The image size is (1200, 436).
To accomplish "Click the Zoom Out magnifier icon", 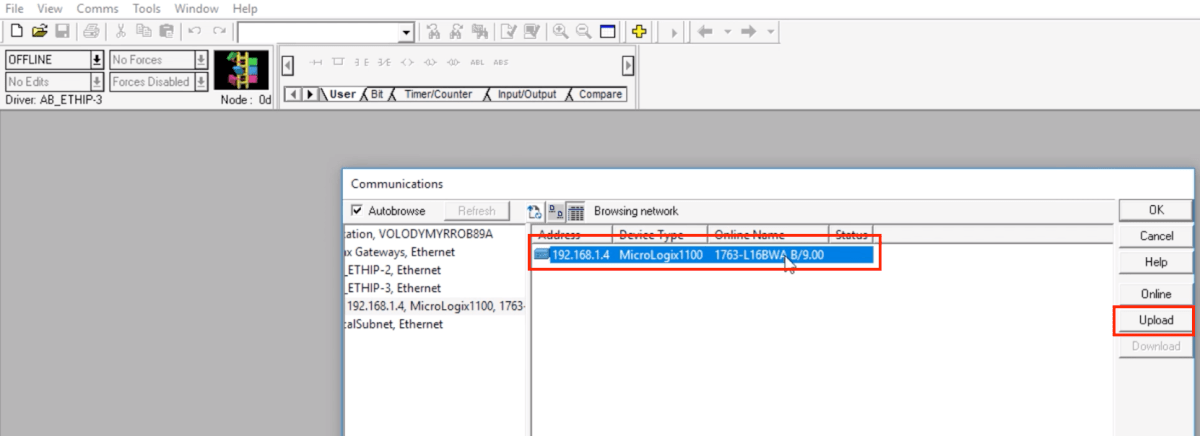I will pos(583,32).
